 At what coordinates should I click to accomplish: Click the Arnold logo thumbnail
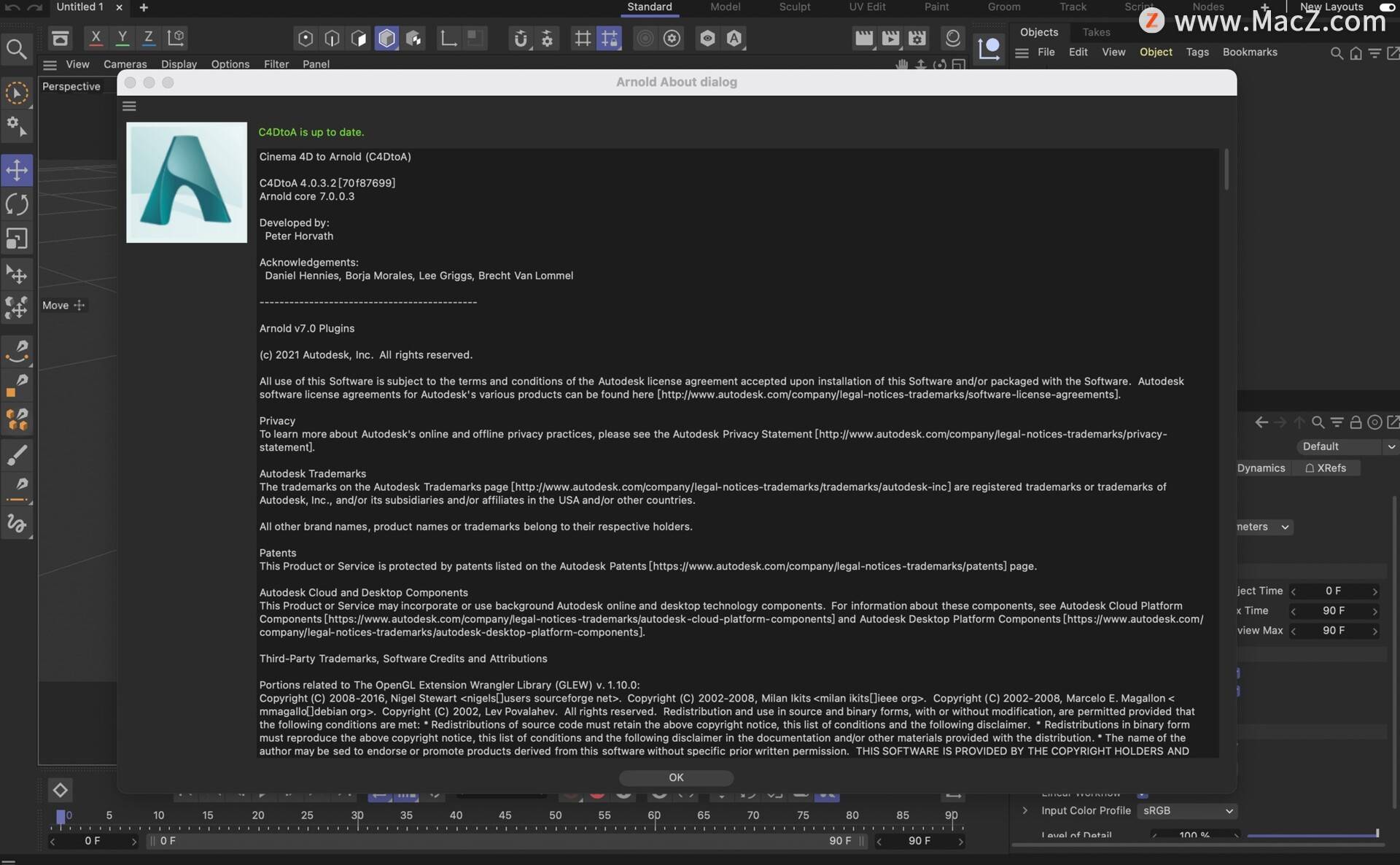pyautogui.click(x=187, y=182)
